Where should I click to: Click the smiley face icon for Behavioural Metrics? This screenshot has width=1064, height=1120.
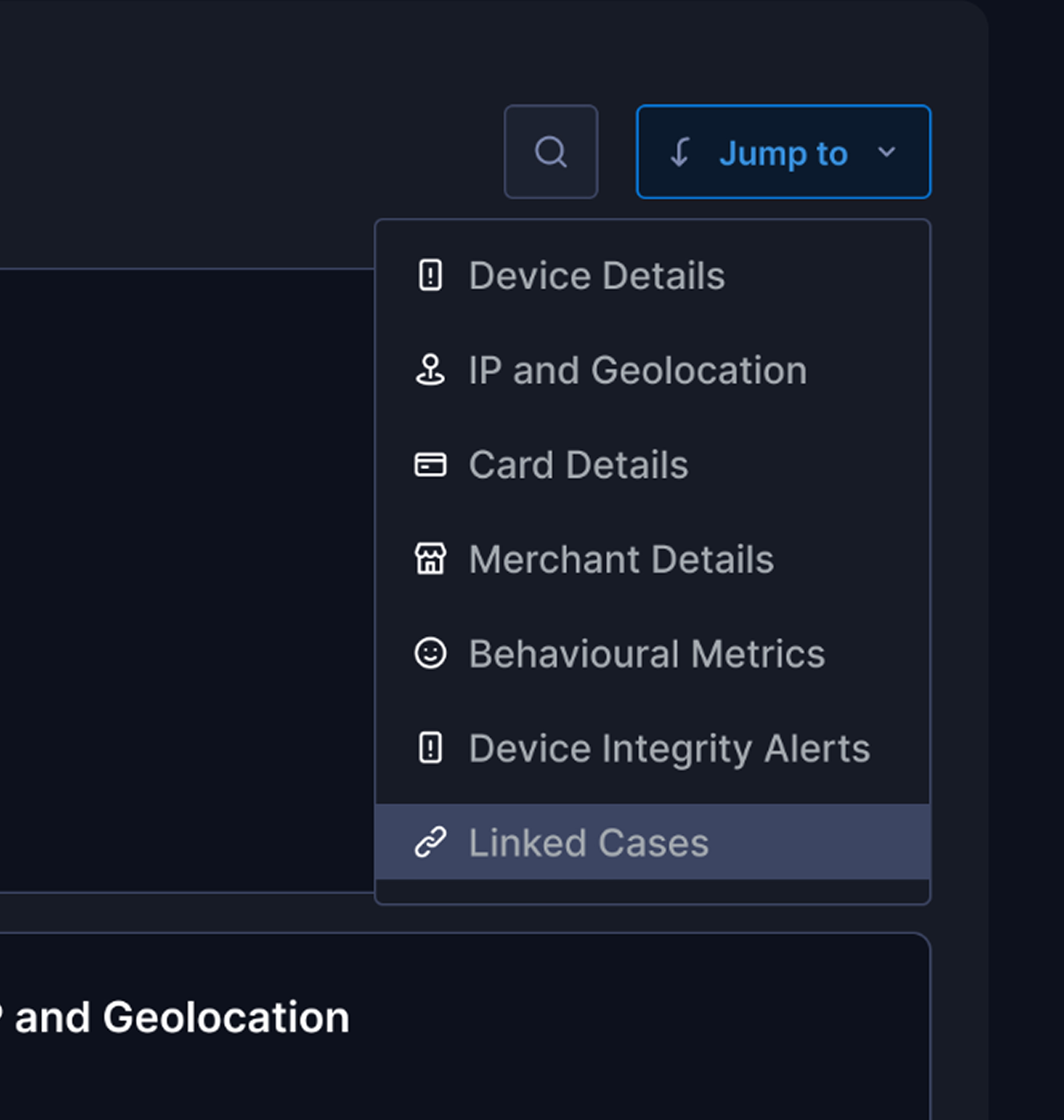pos(430,653)
